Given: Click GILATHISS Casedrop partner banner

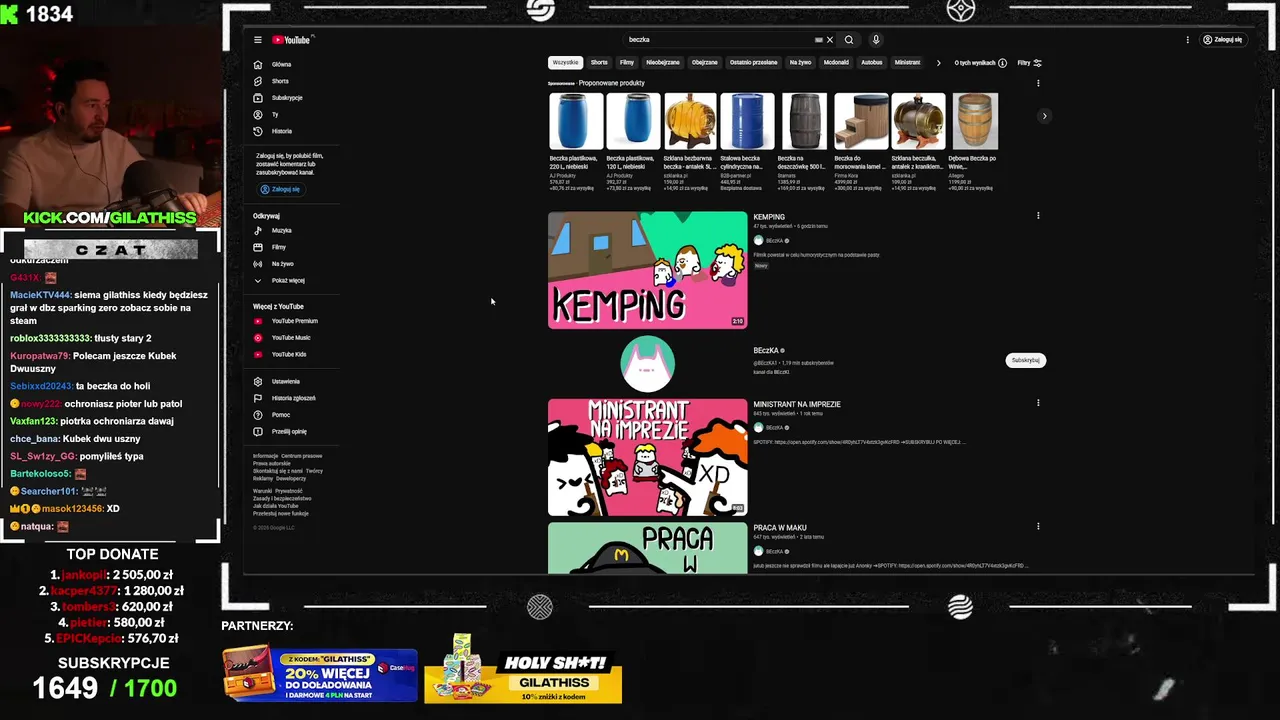Looking at the screenshot, I should pyautogui.click(x=320, y=675).
